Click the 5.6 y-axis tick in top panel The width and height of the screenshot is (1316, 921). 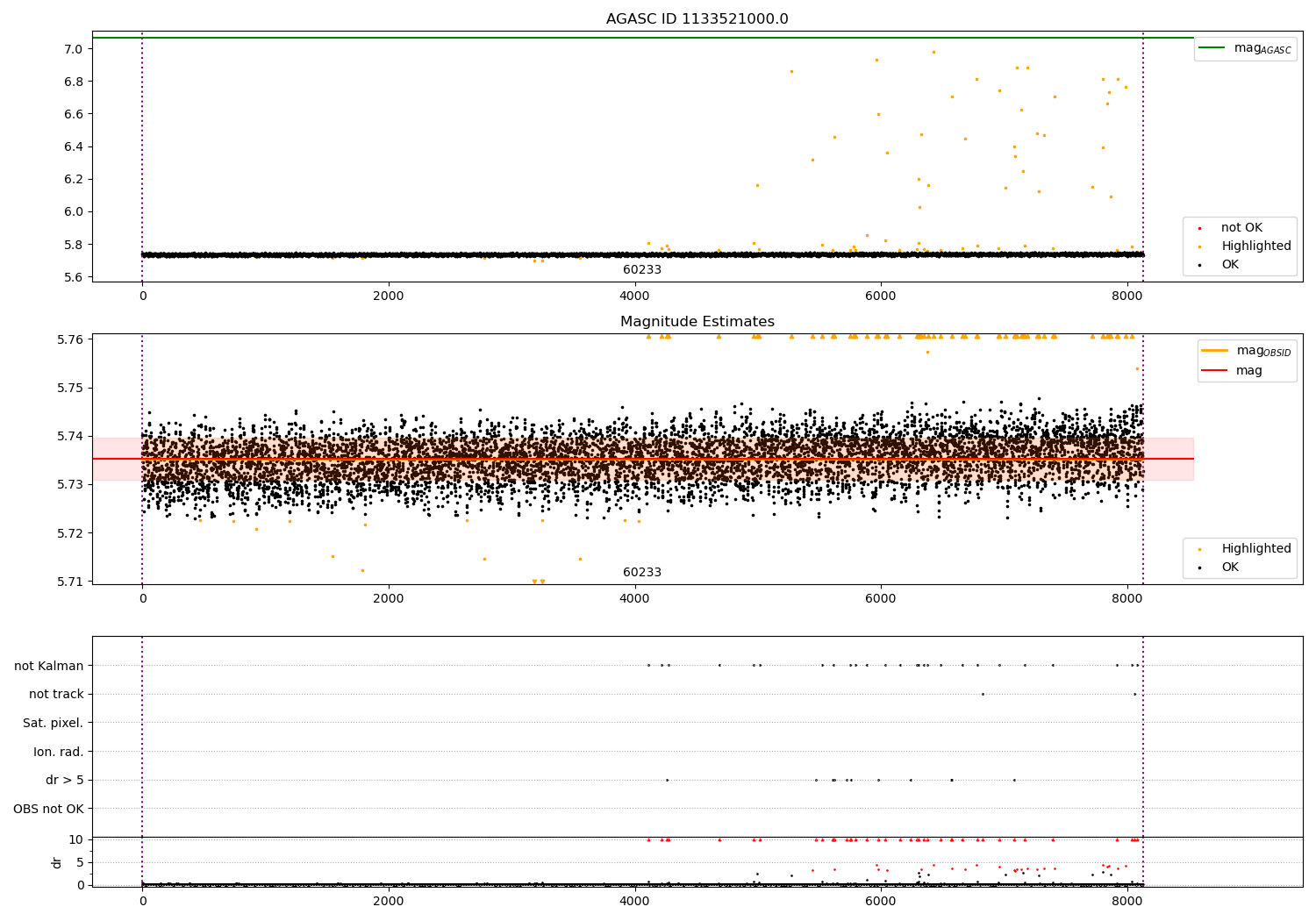[74, 277]
